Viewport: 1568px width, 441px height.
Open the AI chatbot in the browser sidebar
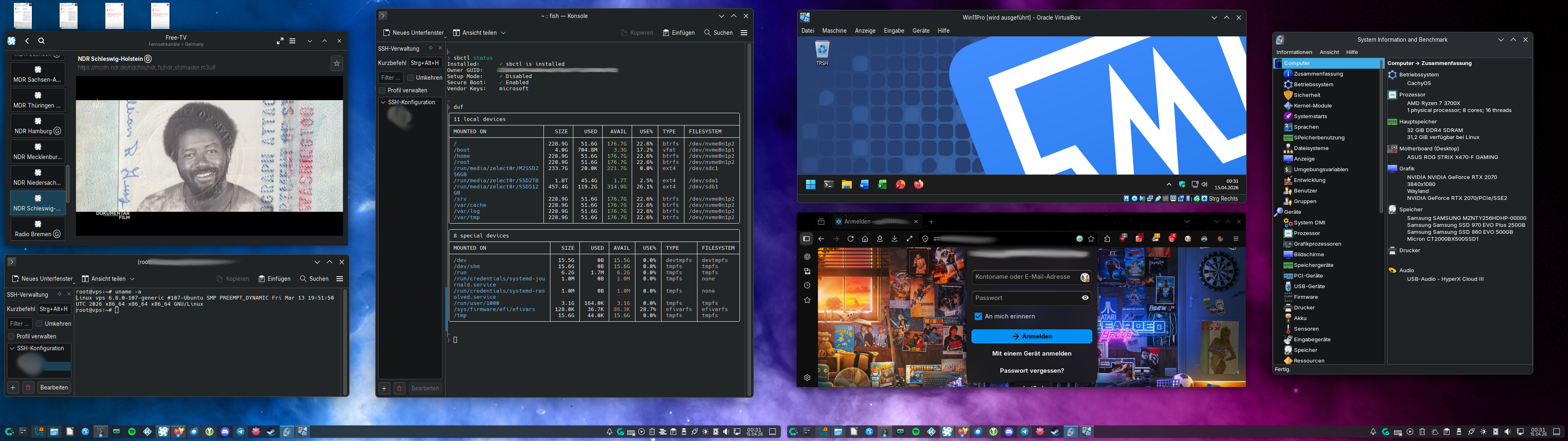(807, 256)
